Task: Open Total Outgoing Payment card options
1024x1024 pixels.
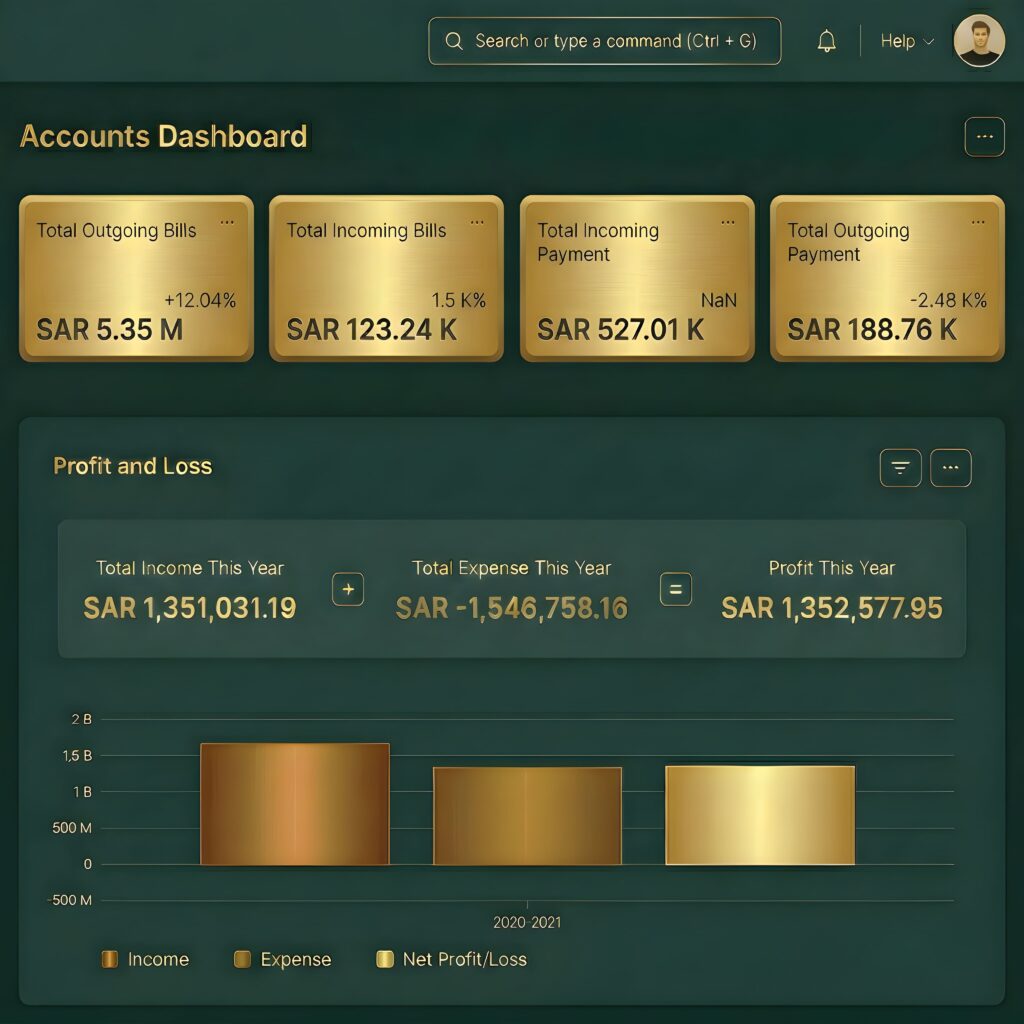Action: click(x=977, y=222)
